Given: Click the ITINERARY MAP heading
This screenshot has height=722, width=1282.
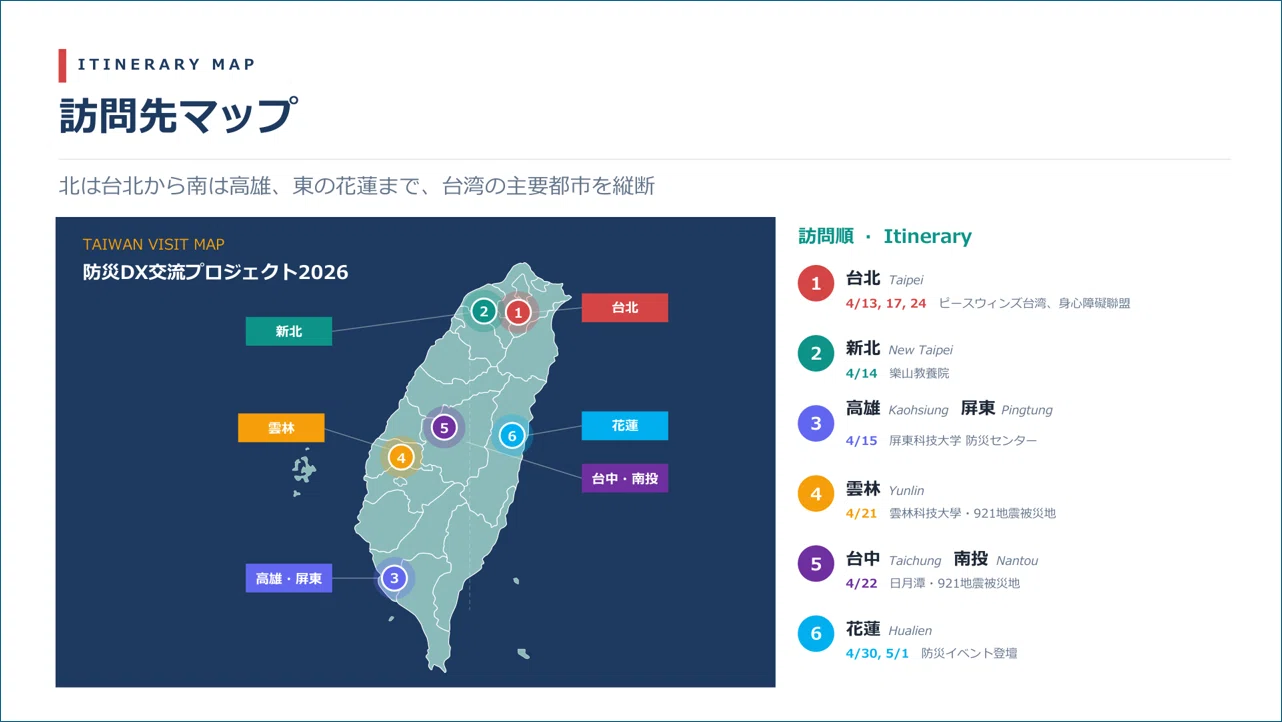Looking at the screenshot, I should (x=166, y=64).
